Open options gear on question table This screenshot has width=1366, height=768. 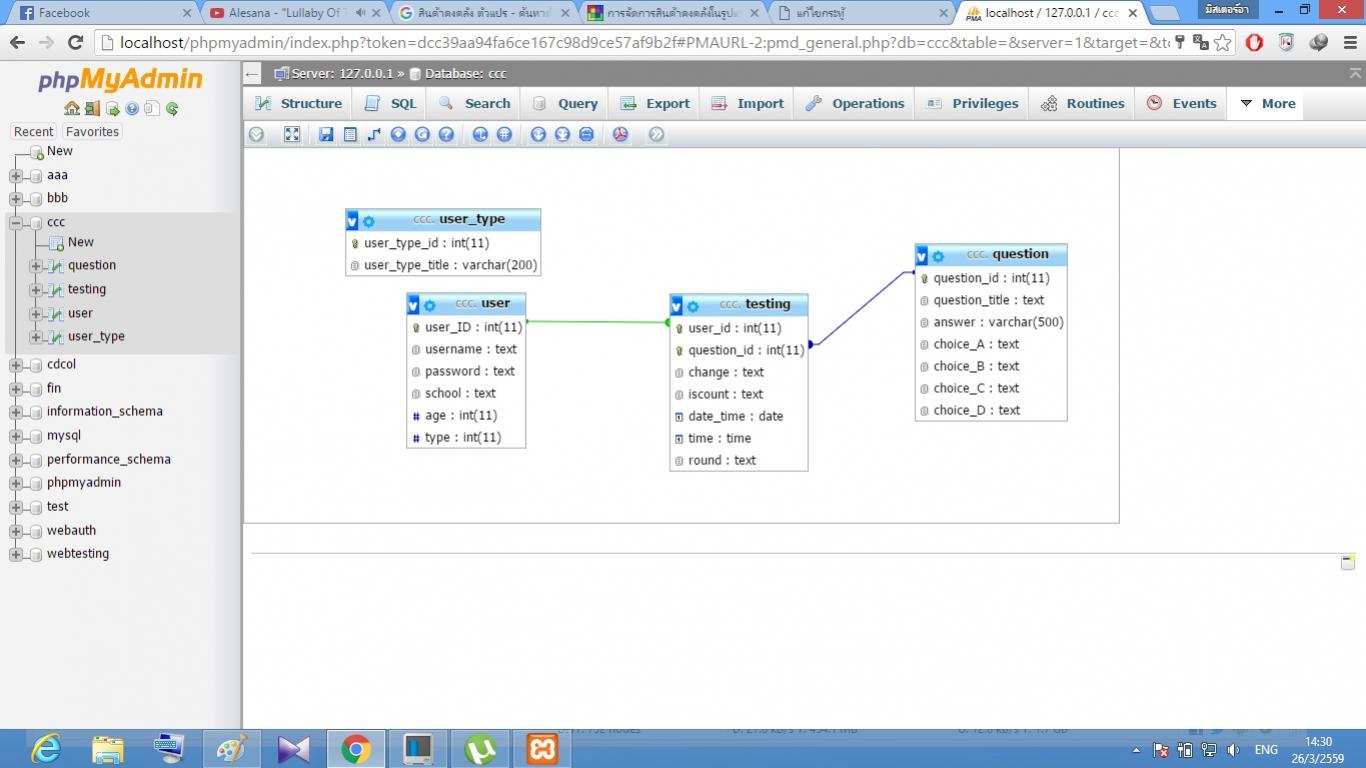[938, 256]
